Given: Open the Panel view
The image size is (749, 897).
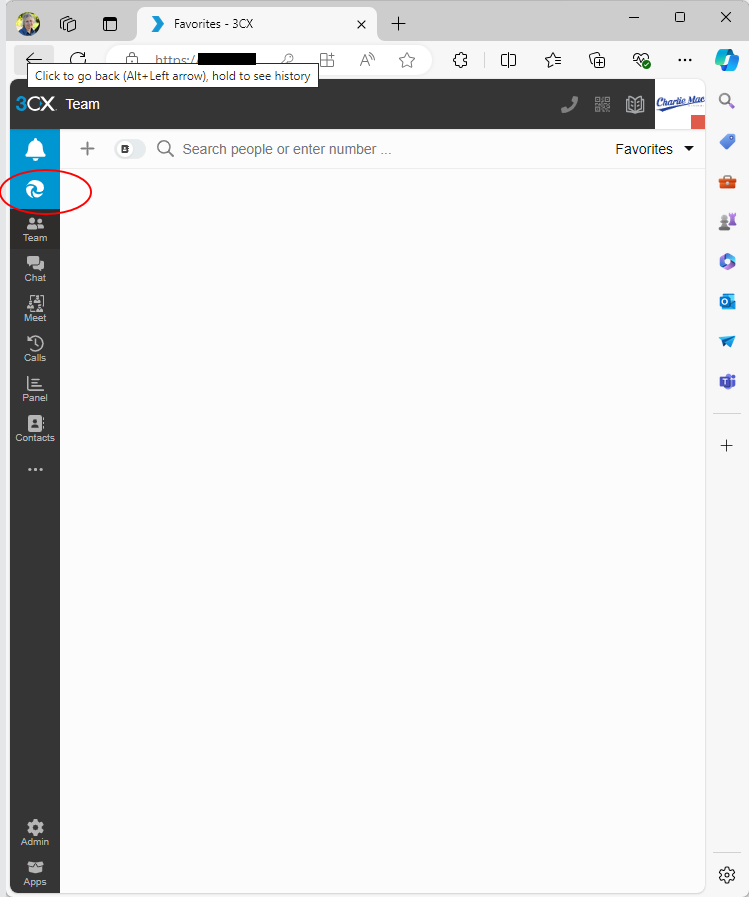Looking at the screenshot, I should coord(35,388).
